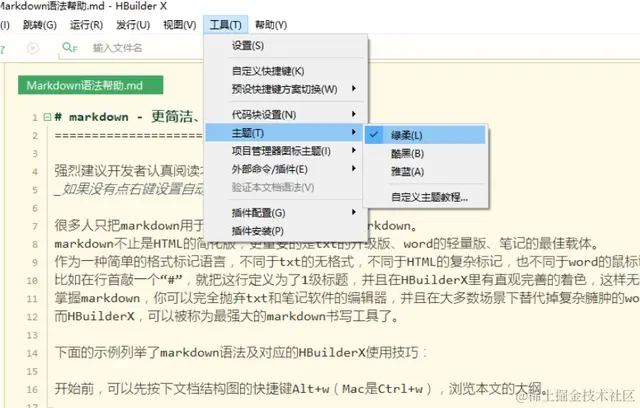Expand the 主题(T) submenu entry

(284, 133)
